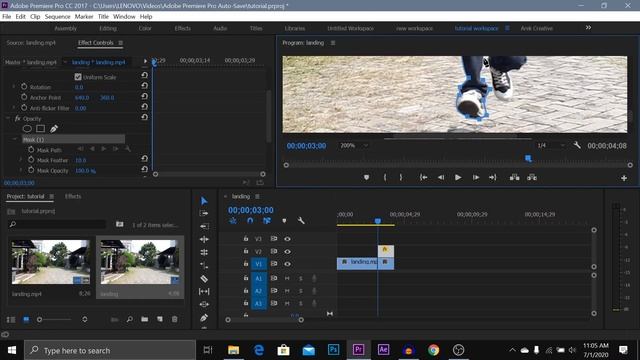Open playback resolution 1/4 dropdown
Viewport: 640px width, 360px height.
pos(551,145)
